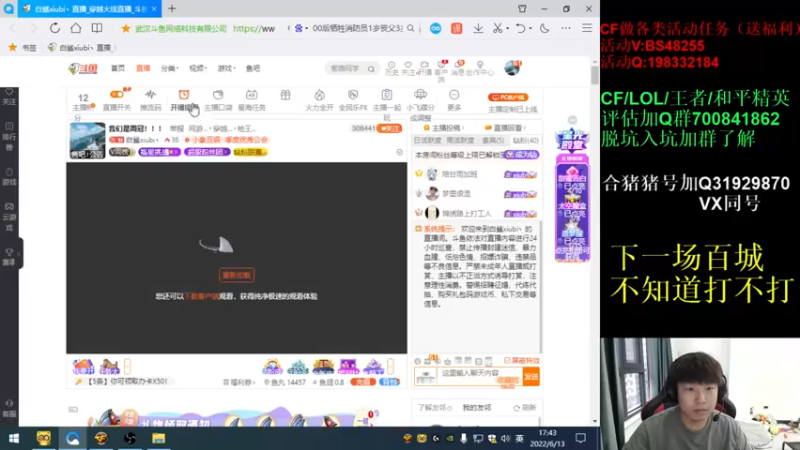
Task: Open 白鲨xiubi bookmark in bookmarks bar
Action: pos(81,47)
